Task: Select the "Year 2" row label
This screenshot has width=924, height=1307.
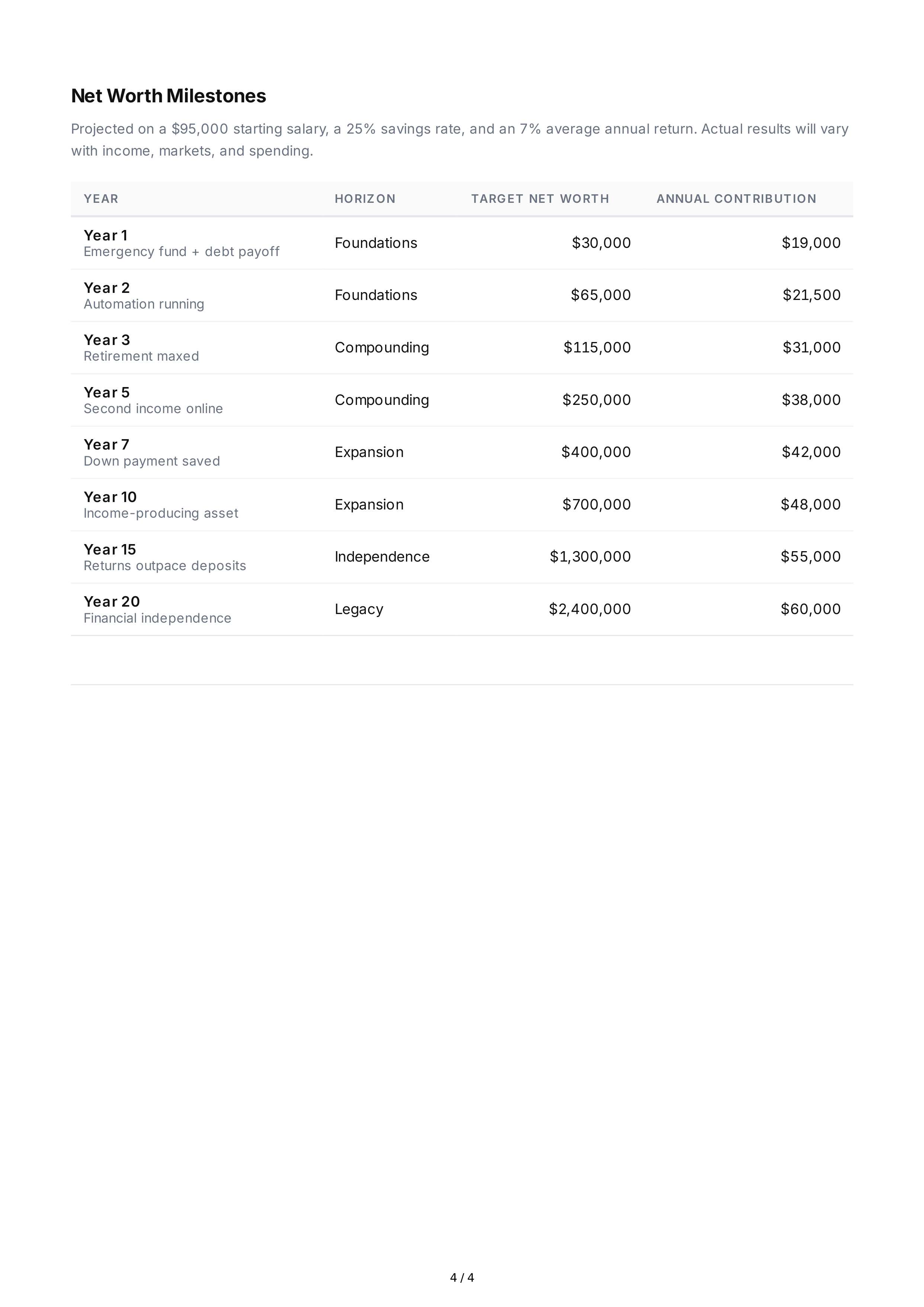Action: 106,287
